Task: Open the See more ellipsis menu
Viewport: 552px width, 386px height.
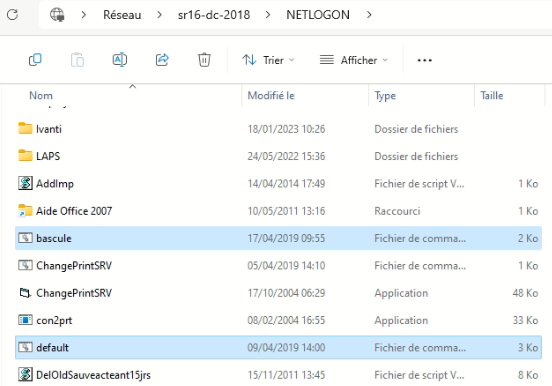Action: (x=424, y=60)
